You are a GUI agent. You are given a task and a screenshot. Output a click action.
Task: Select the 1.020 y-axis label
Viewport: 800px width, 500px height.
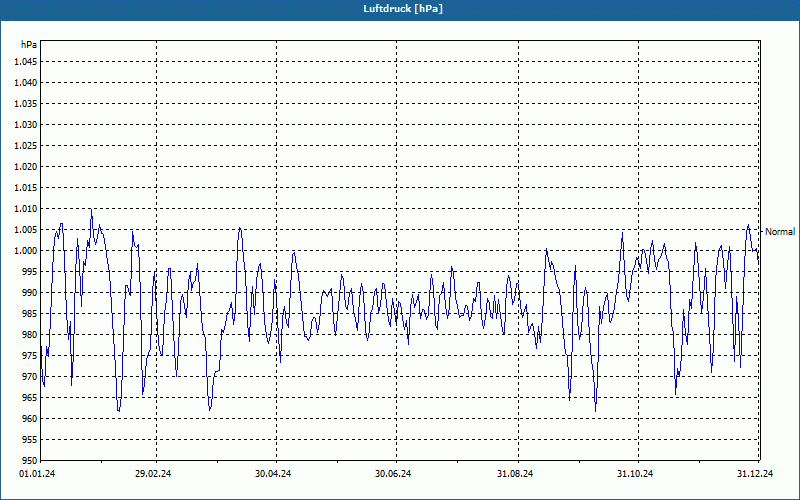(26, 167)
